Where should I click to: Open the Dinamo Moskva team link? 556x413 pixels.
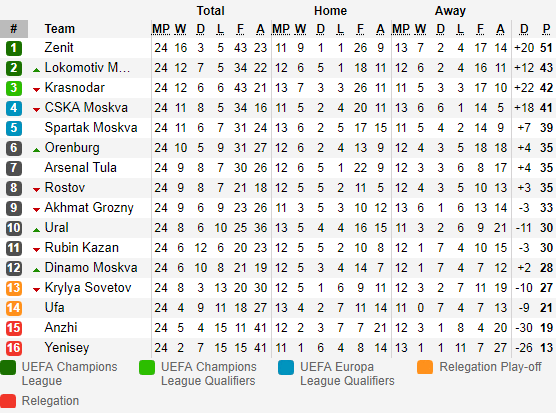click(91, 268)
